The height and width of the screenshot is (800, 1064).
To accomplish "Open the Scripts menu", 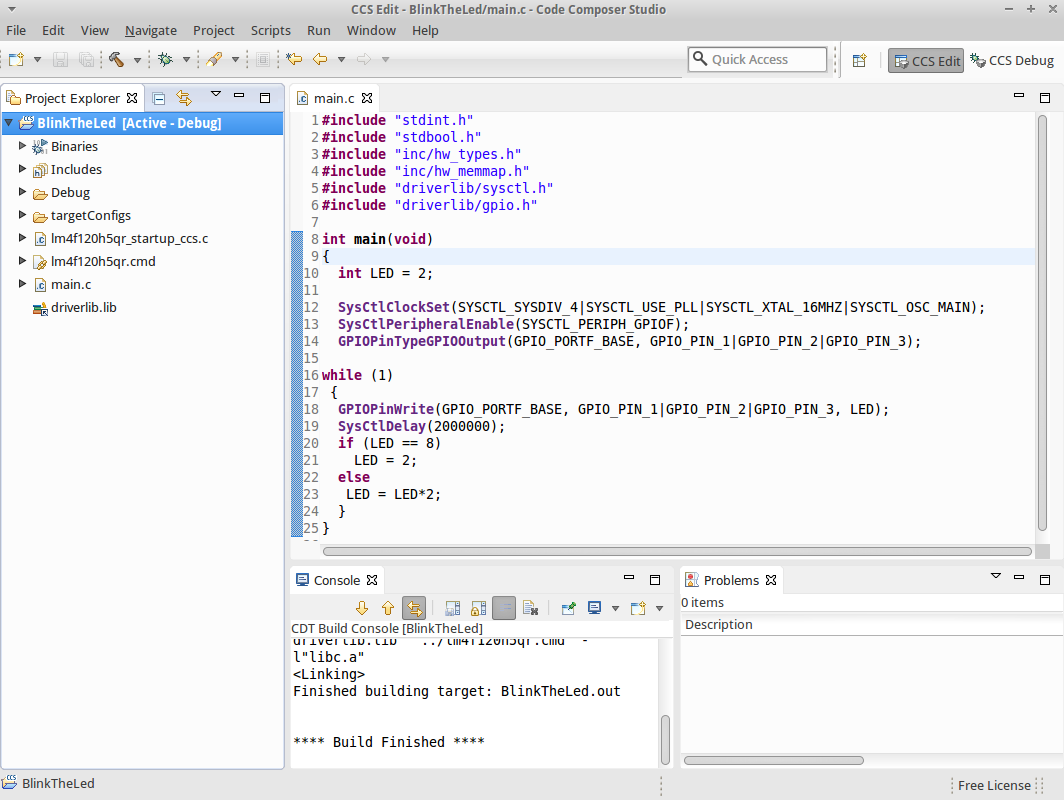I will (271, 31).
